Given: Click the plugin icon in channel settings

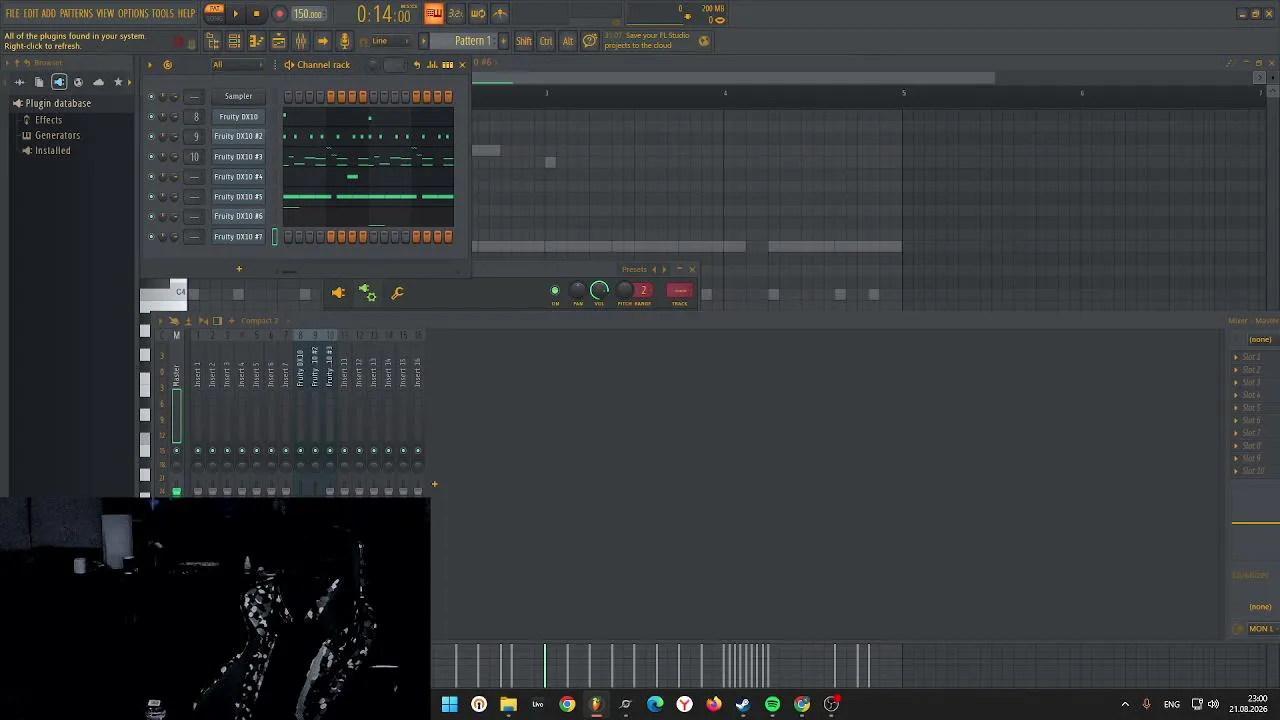Looking at the screenshot, I should (338, 293).
